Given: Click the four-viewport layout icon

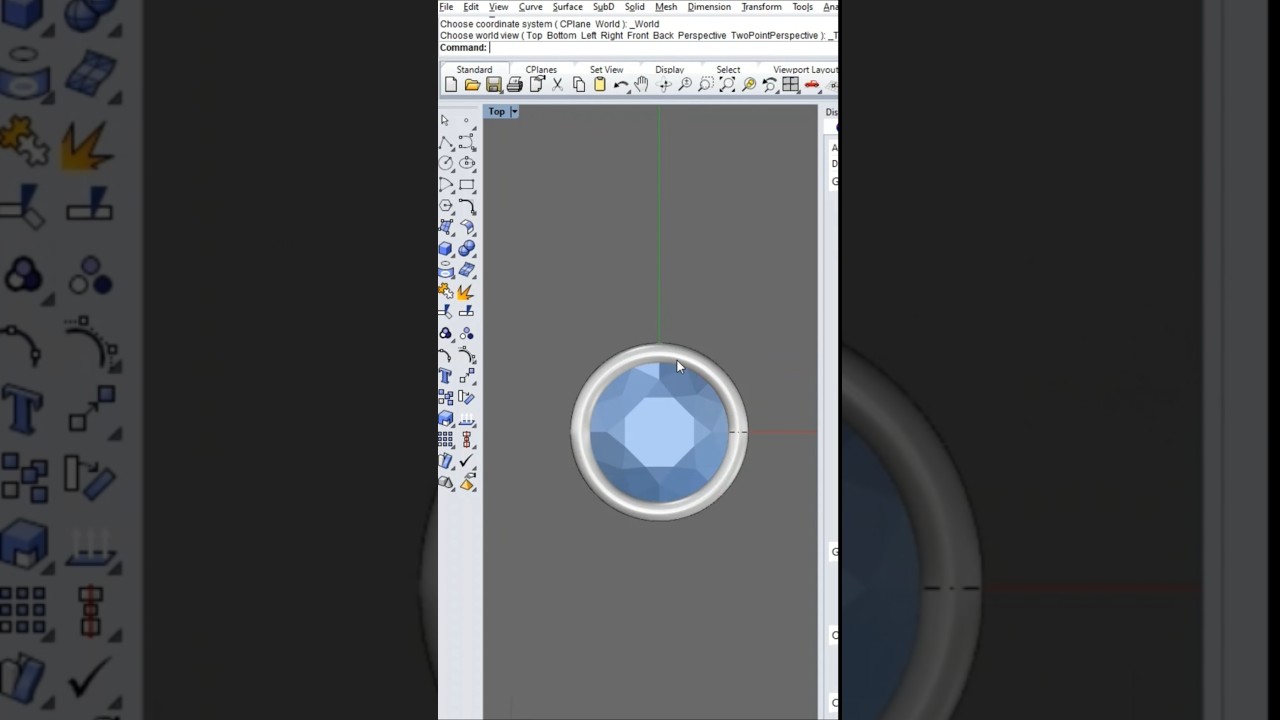Looking at the screenshot, I should (x=791, y=85).
